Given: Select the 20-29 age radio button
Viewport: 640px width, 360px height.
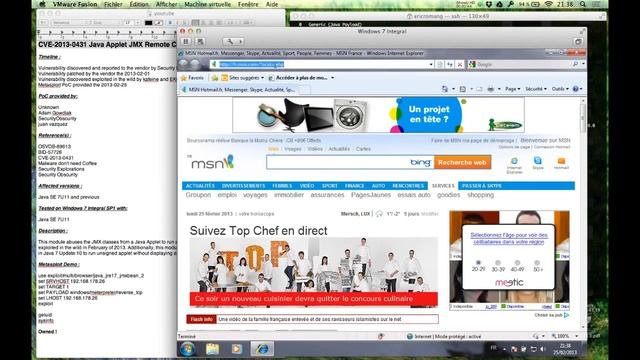Looking at the screenshot, I should pyautogui.click(x=478, y=262).
